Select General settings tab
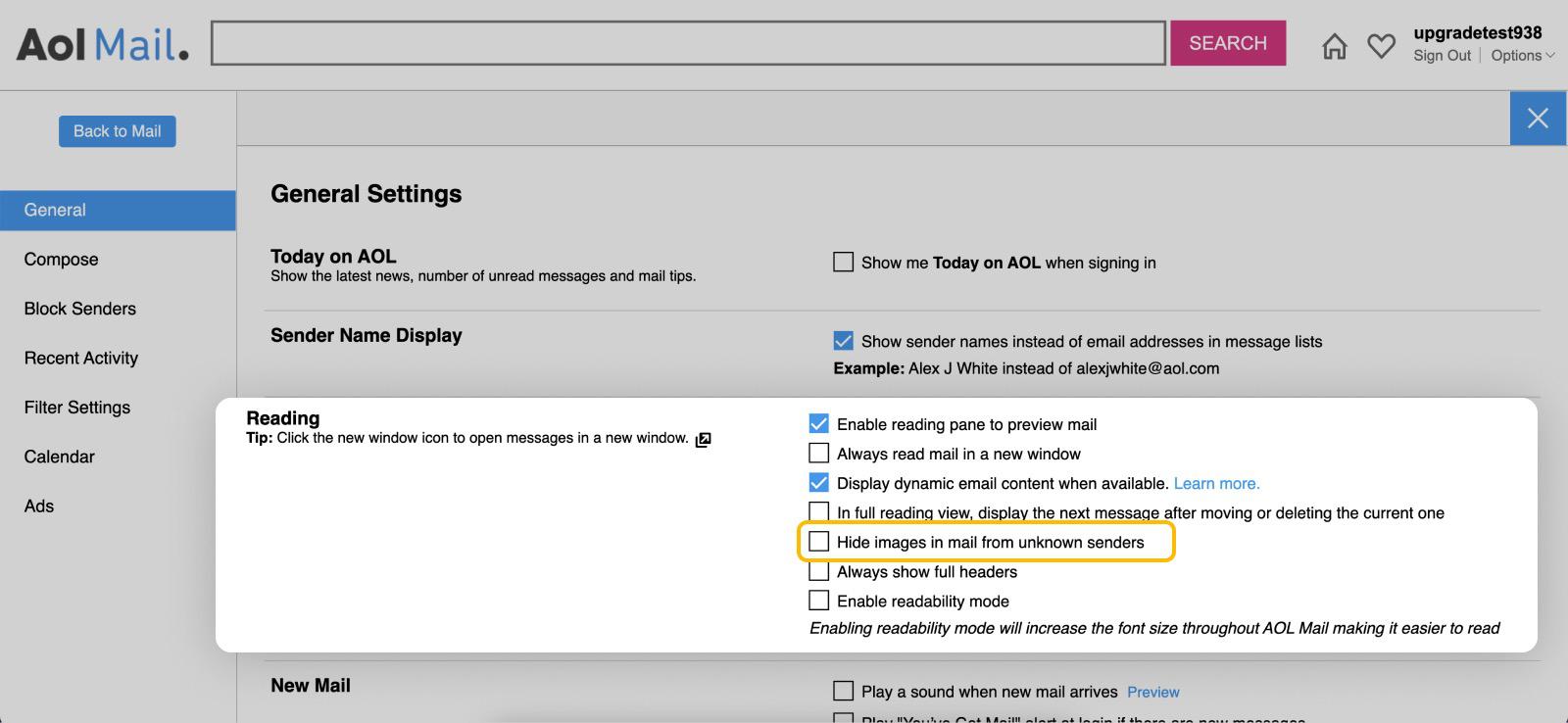Screen dimensions: 1568x723 (x=118, y=210)
